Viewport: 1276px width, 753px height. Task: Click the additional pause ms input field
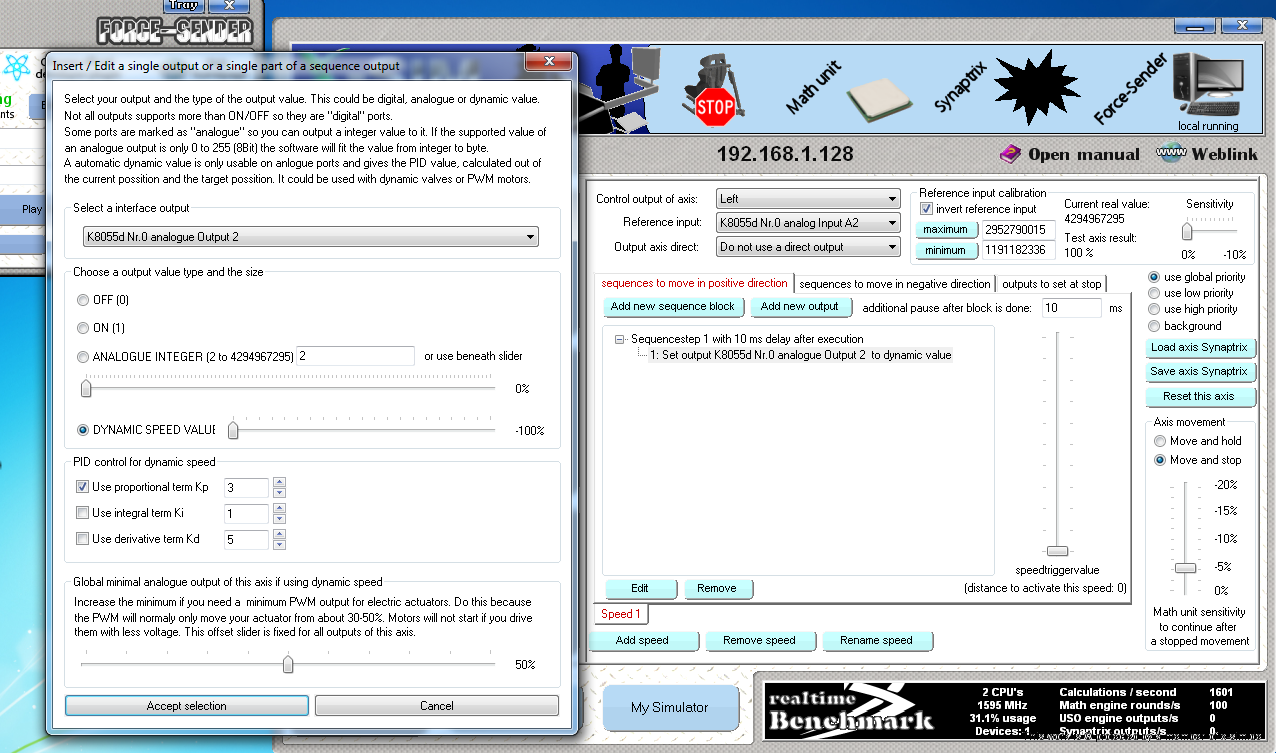[1070, 308]
